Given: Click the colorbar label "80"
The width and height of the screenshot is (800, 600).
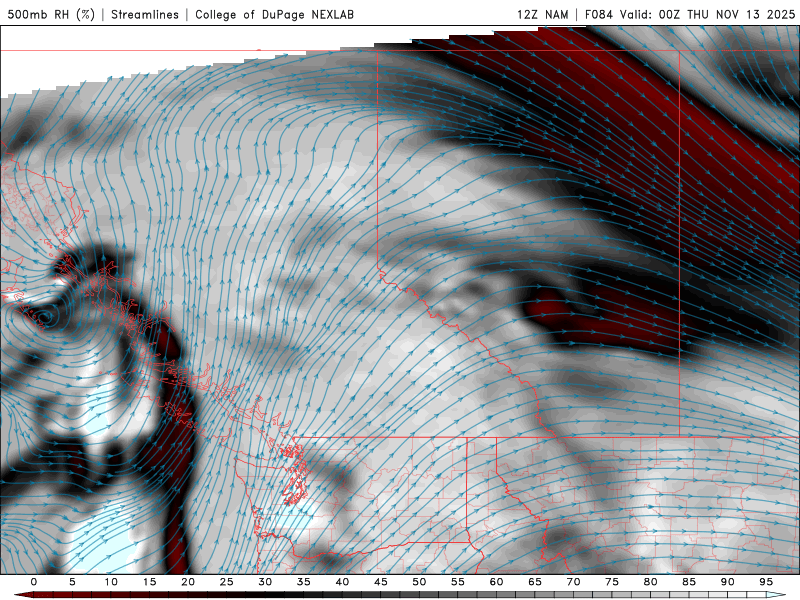Looking at the screenshot, I should [651, 582].
